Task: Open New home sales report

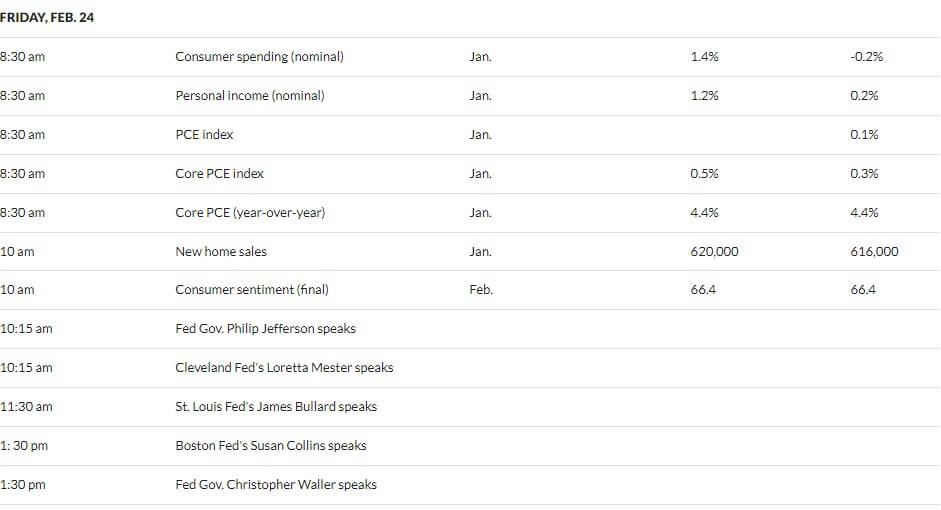Action: pos(221,251)
